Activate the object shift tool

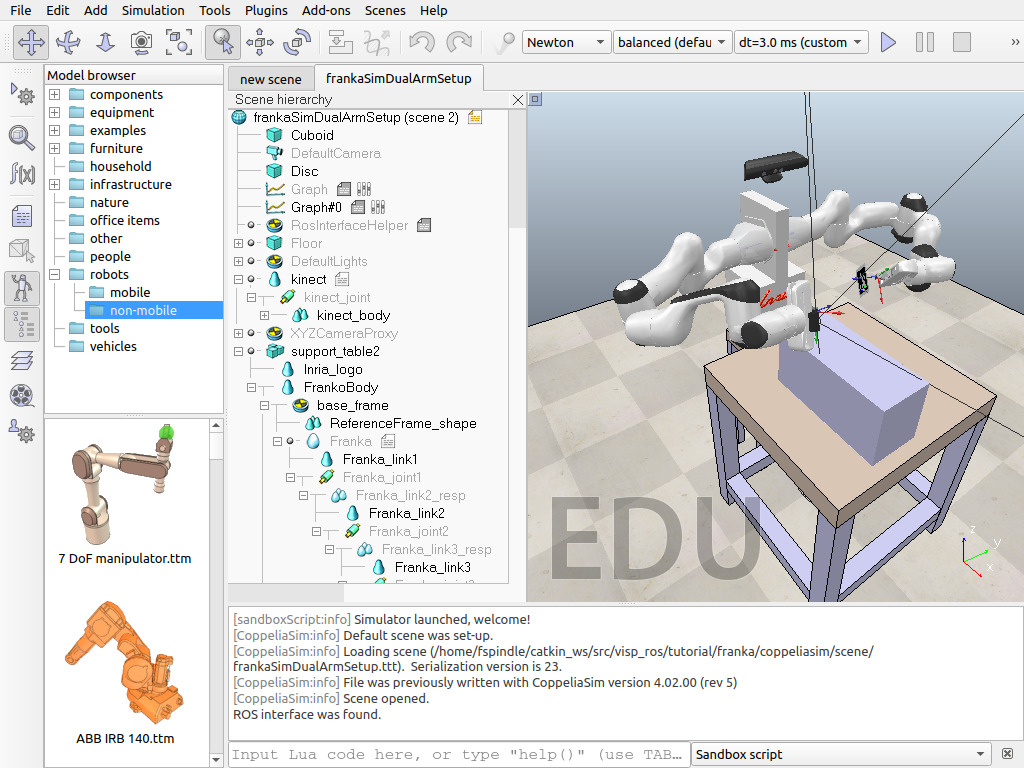[x=260, y=42]
